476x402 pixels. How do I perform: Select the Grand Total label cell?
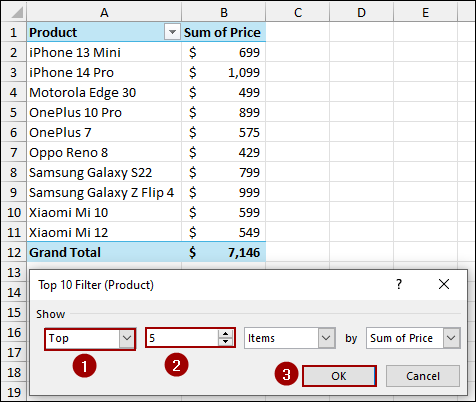104,252
